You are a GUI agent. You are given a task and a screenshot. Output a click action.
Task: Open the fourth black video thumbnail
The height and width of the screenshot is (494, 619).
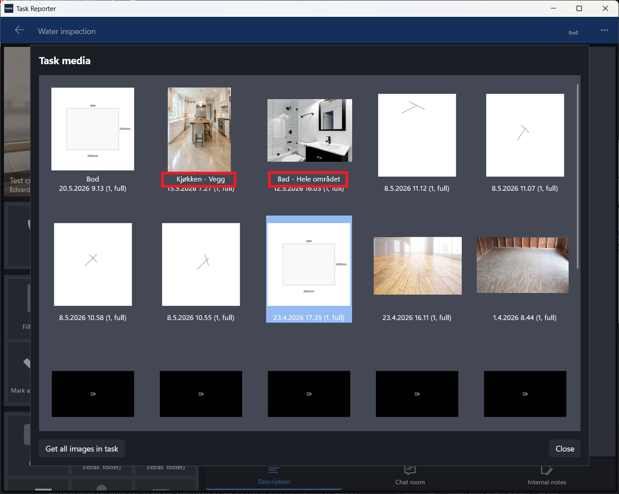click(417, 394)
